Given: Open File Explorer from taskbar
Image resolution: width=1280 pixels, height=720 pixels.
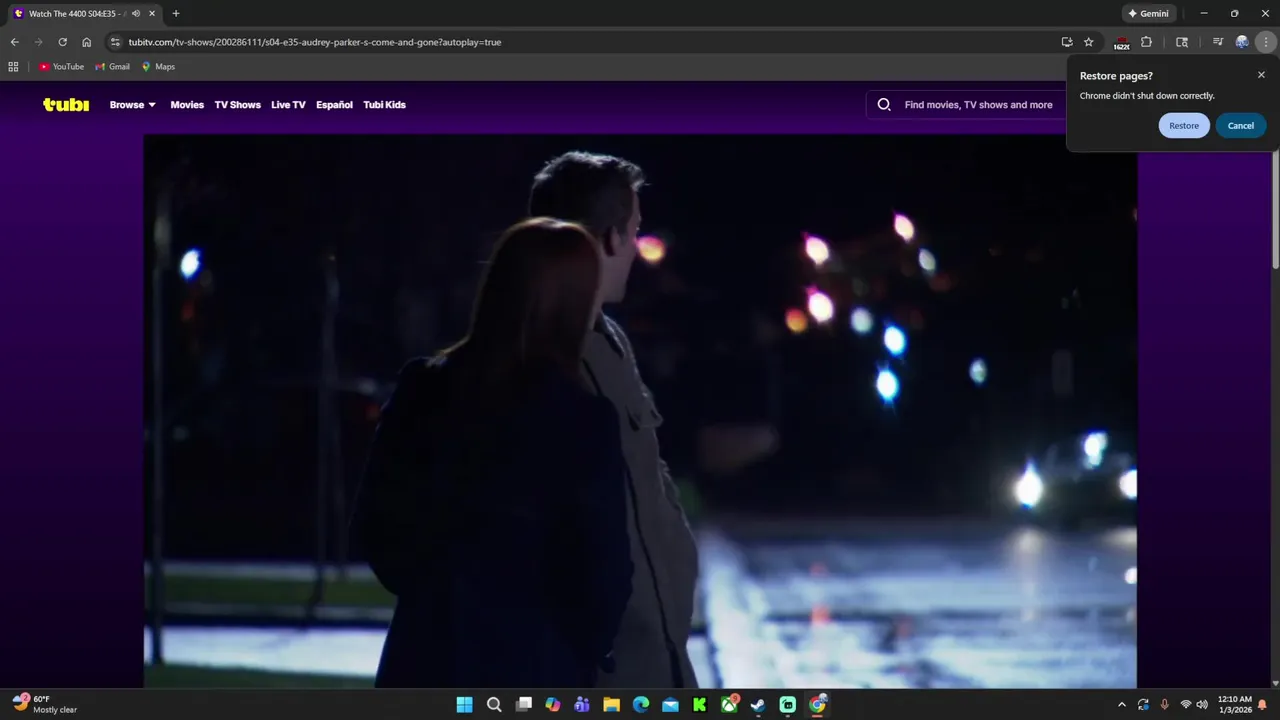Looking at the screenshot, I should point(611,705).
